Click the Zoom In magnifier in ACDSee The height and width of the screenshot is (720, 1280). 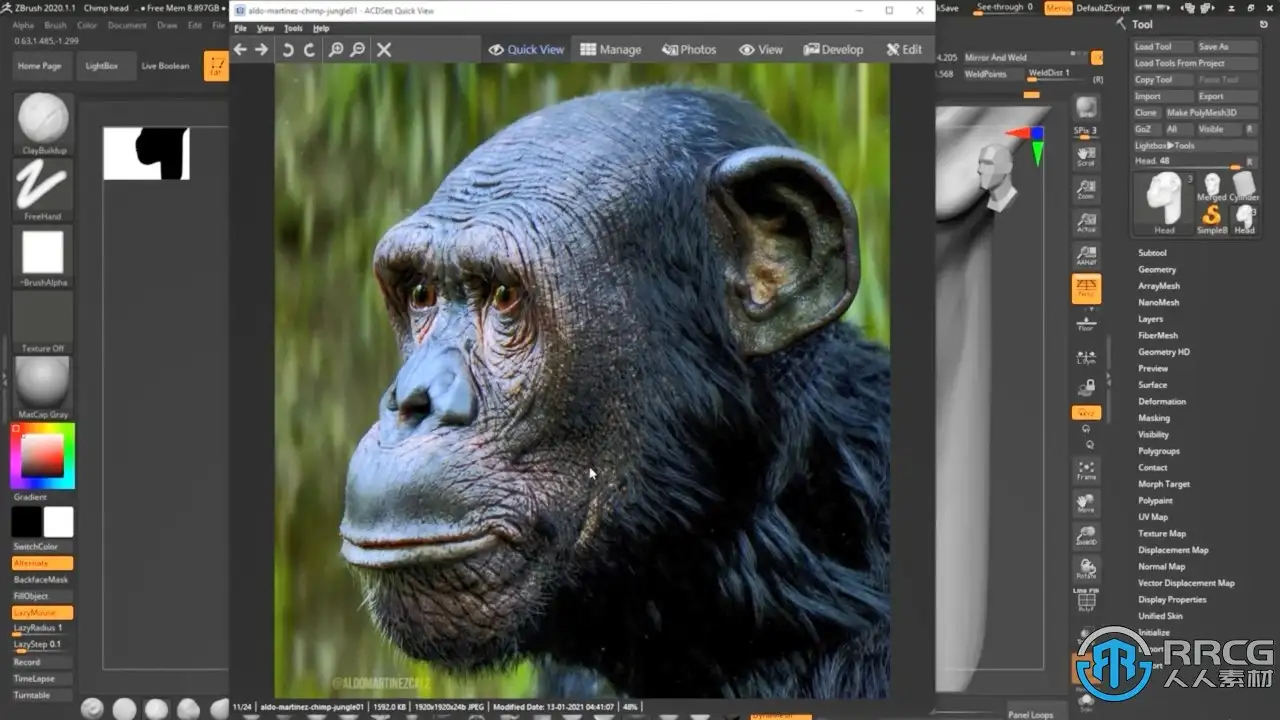tap(336, 50)
